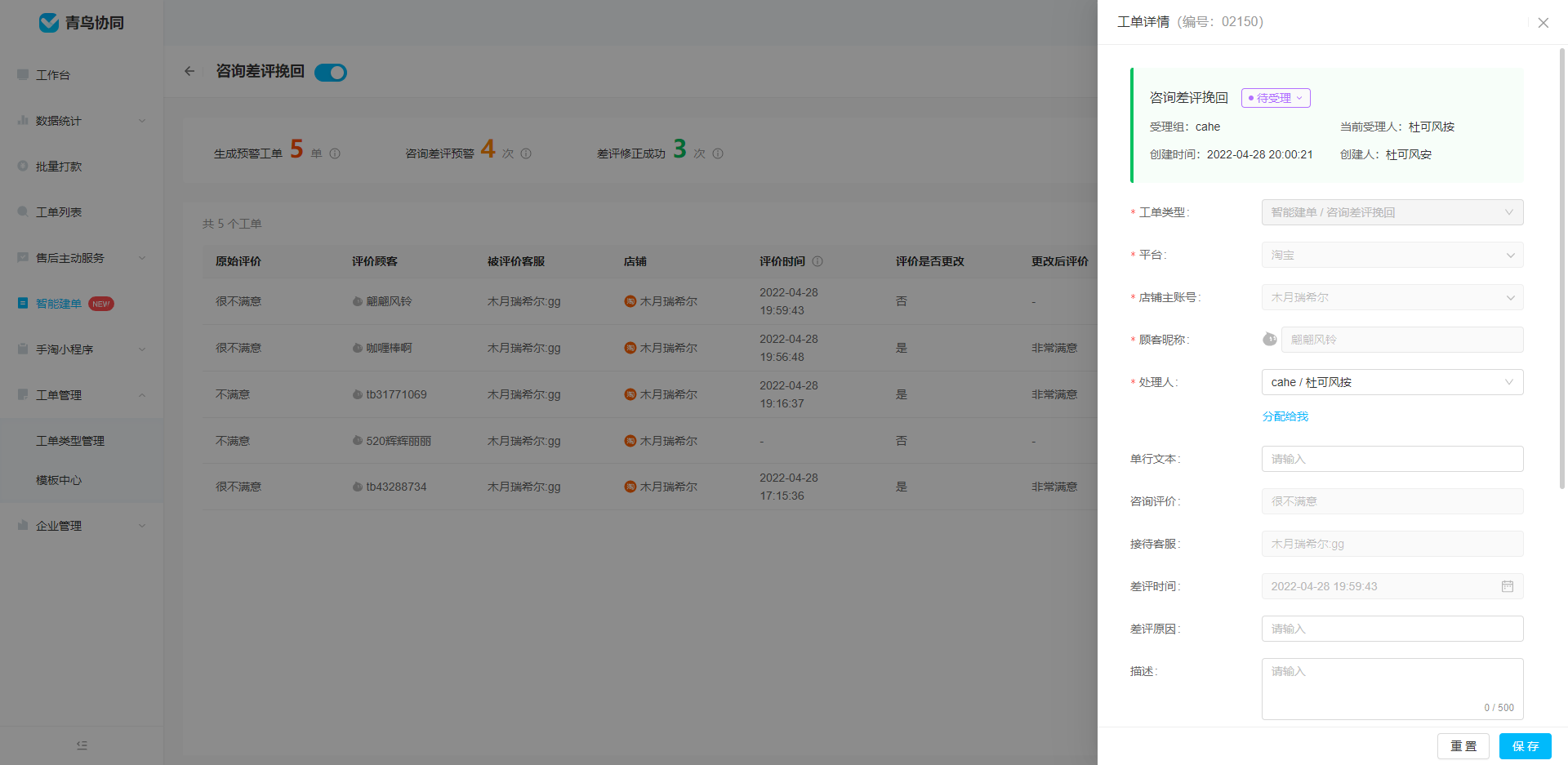This screenshot has height=765, width=1568.
Task: Click the 分配给我 link
Action: click(x=1285, y=416)
